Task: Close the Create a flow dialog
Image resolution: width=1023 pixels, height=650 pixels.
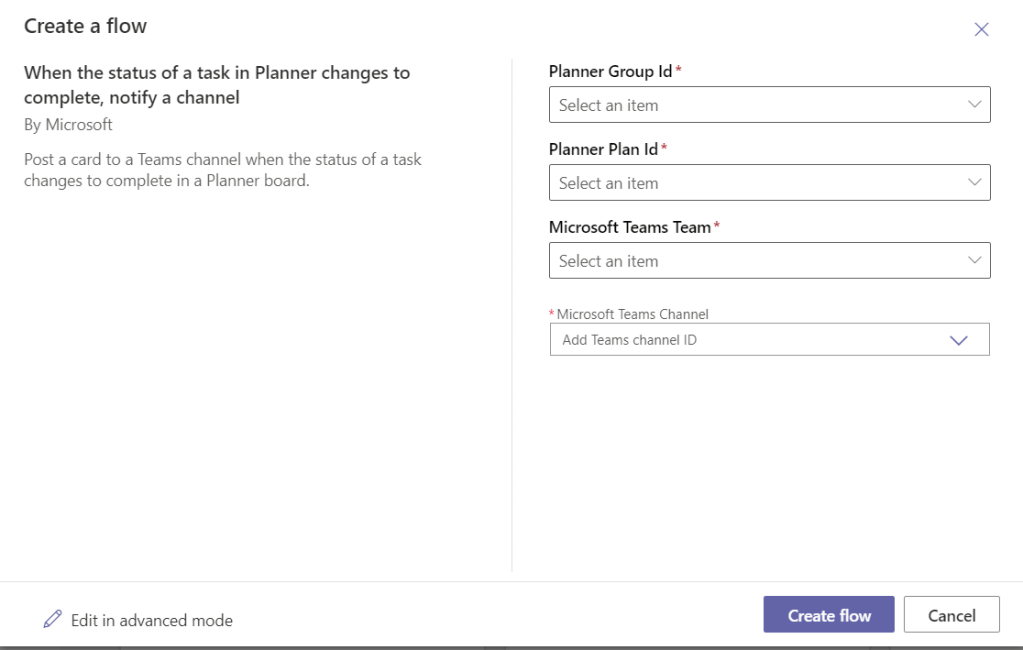Action: point(981,29)
